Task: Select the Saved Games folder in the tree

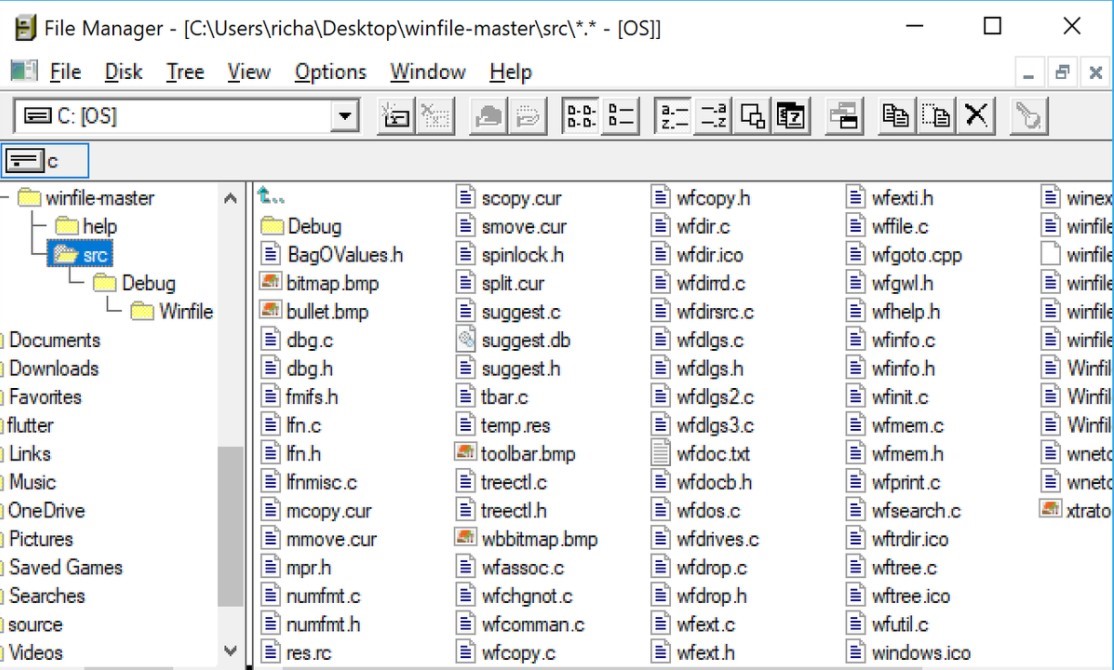Action: click(65, 567)
